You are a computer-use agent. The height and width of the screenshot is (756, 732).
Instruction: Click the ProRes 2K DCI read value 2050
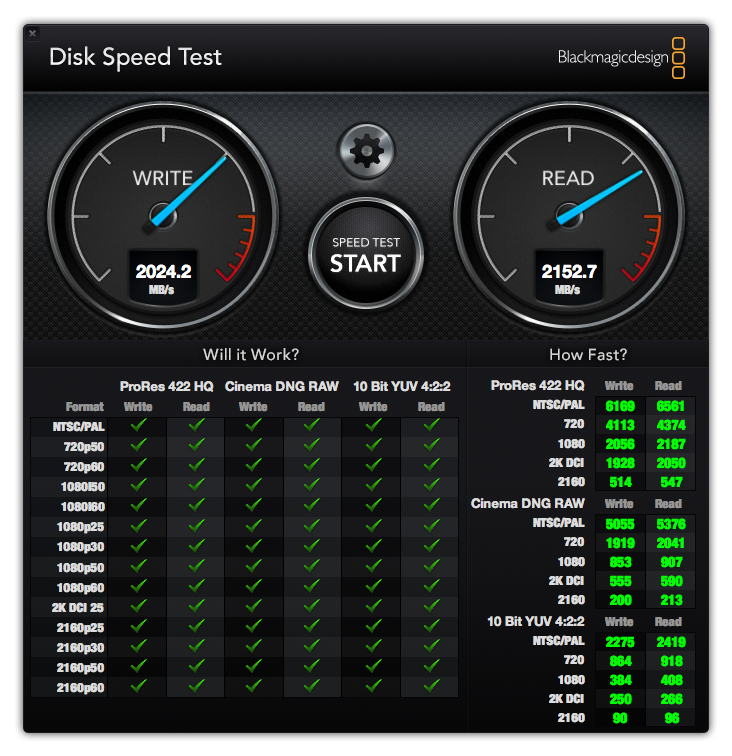tap(671, 463)
